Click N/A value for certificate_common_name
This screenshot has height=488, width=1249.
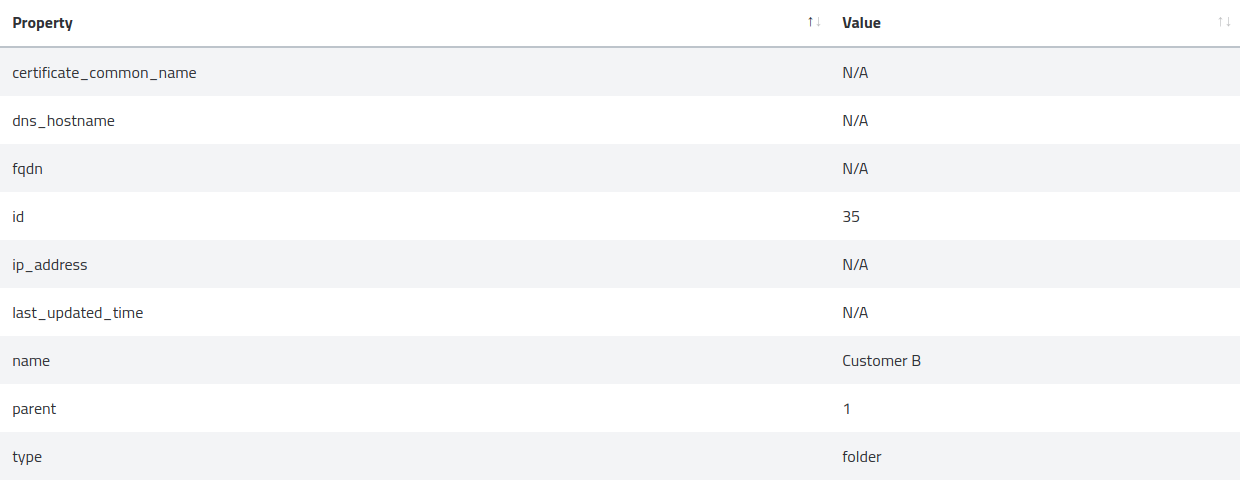[x=855, y=72]
